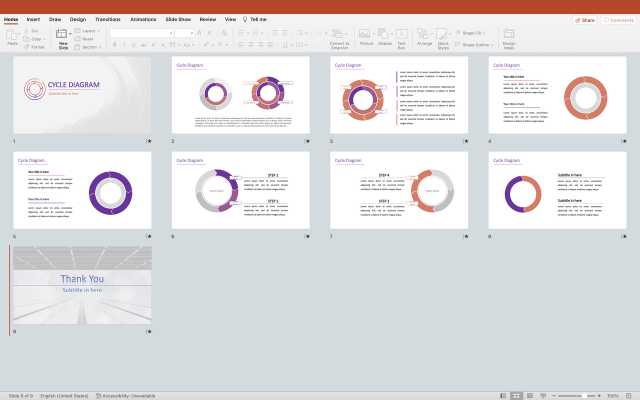This screenshot has width=640, height=400.
Task: Open the Slide Show tab
Action: coord(178,19)
